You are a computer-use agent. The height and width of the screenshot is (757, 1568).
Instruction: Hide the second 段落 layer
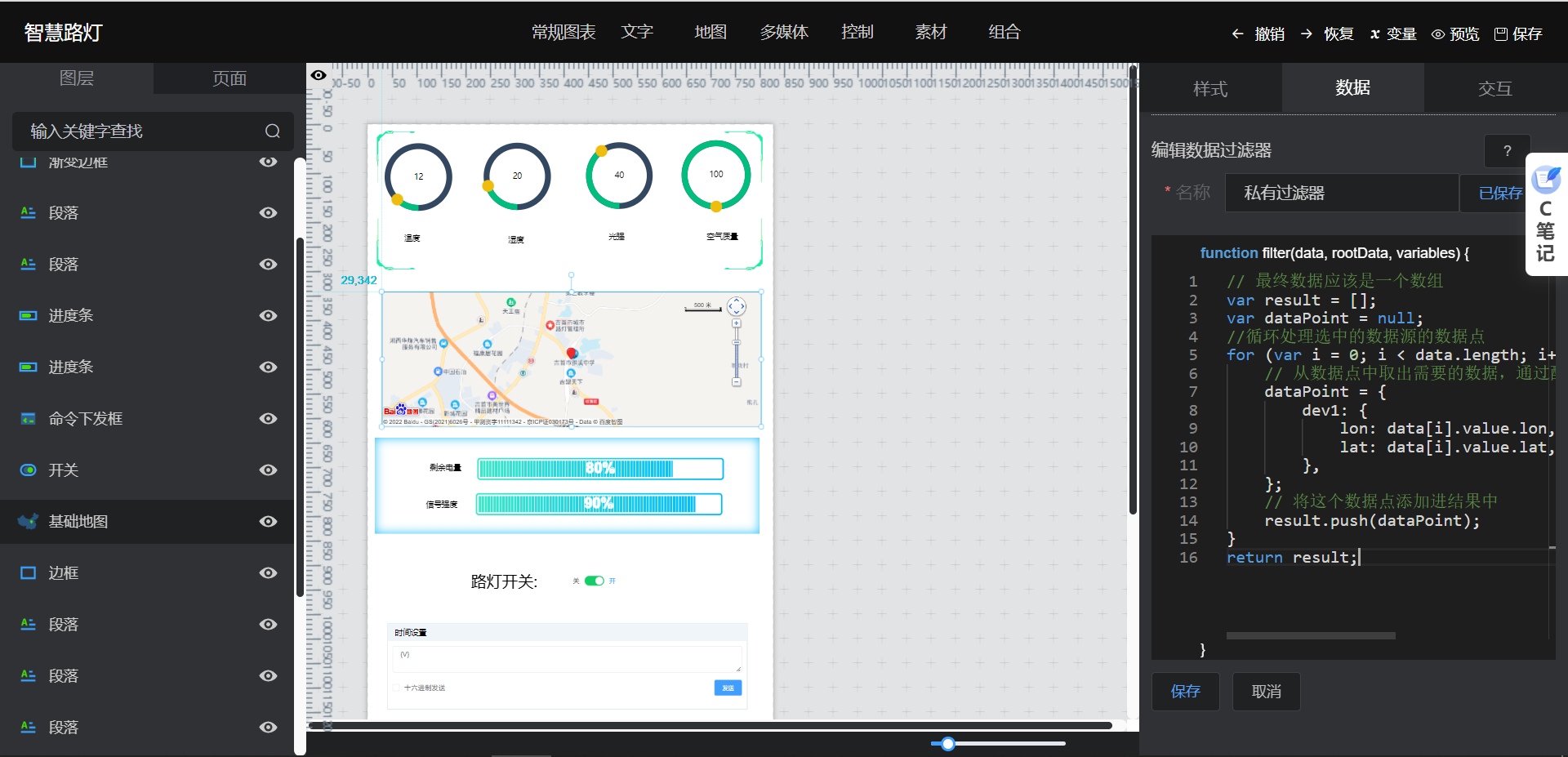(268, 264)
